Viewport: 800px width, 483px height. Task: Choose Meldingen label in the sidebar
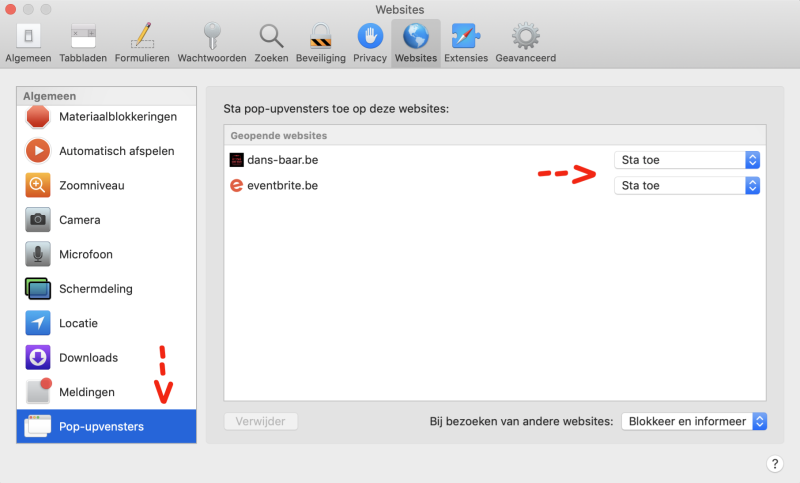pyautogui.click(x=87, y=392)
